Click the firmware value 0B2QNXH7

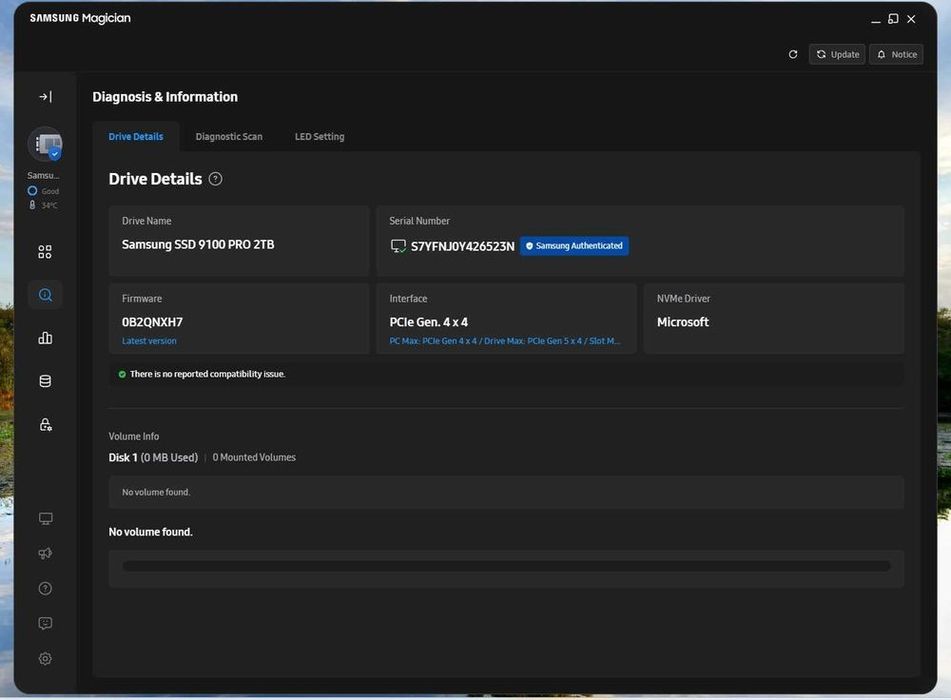point(152,322)
